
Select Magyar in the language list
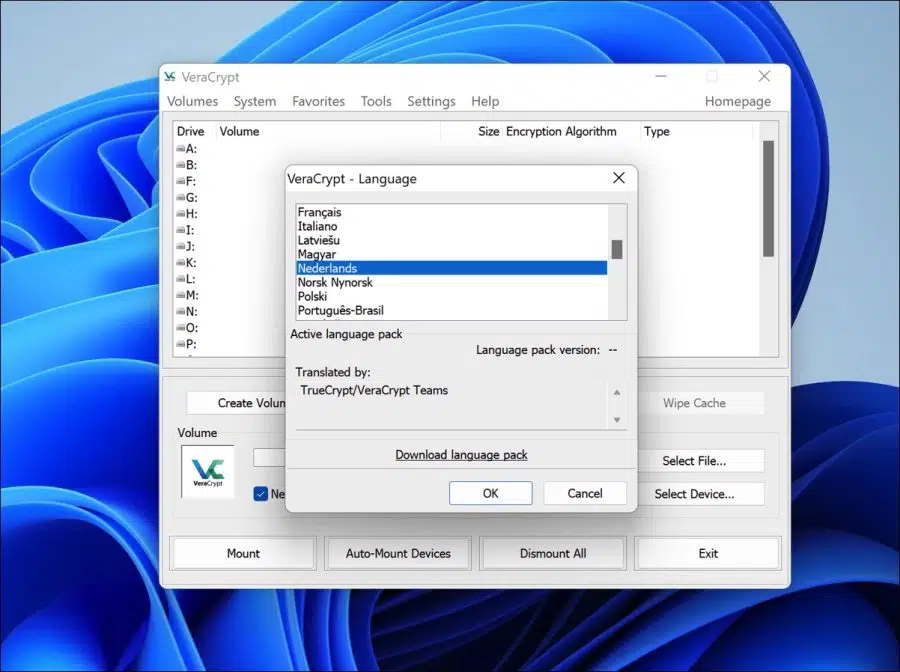point(452,254)
